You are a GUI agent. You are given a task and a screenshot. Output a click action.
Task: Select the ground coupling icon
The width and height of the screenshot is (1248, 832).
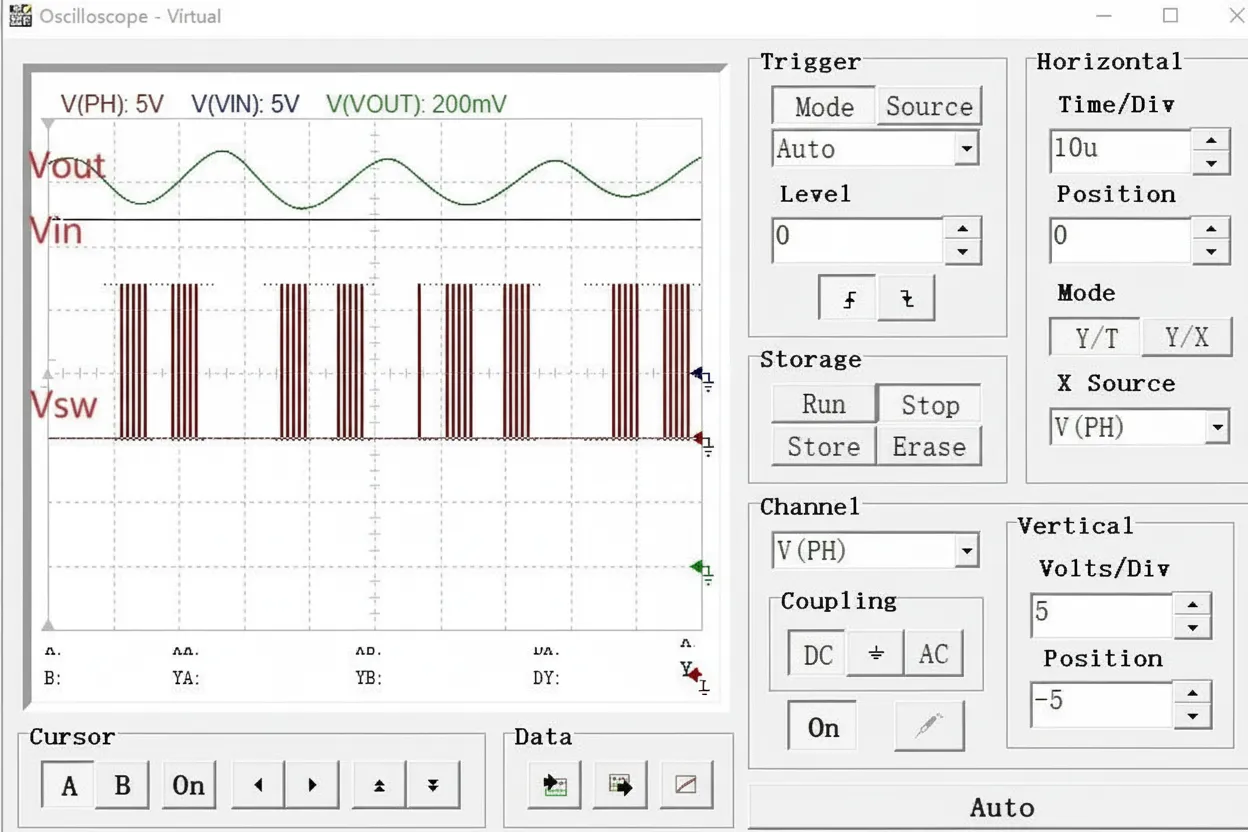tap(875, 653)
